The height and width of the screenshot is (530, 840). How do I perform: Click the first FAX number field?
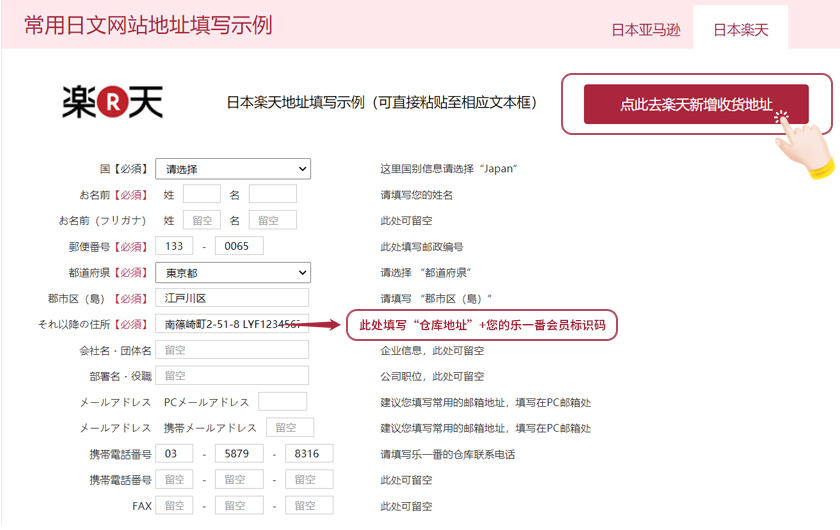[174, 506]
